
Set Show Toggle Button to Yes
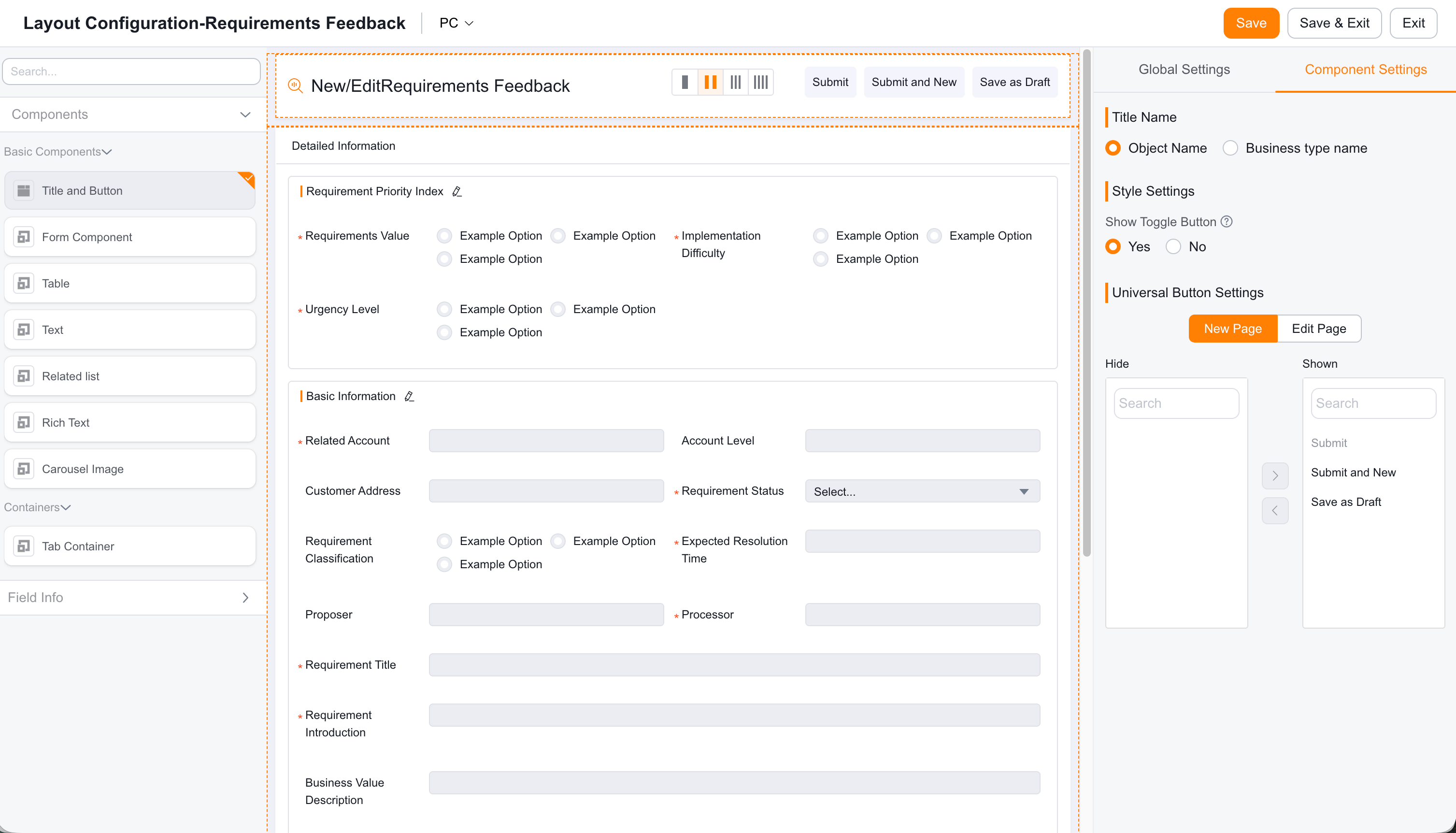point(1113,246)
